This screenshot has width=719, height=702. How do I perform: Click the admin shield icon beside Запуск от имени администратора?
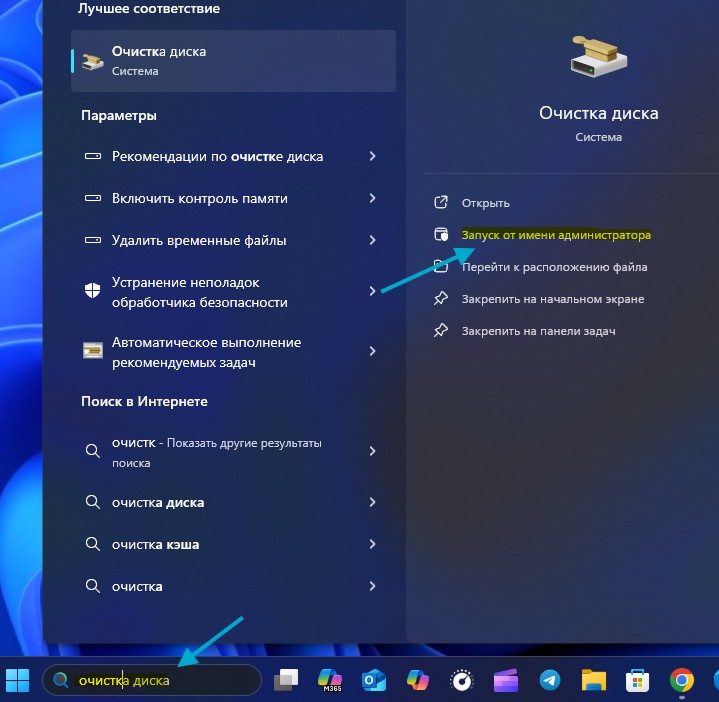point(441,234)
